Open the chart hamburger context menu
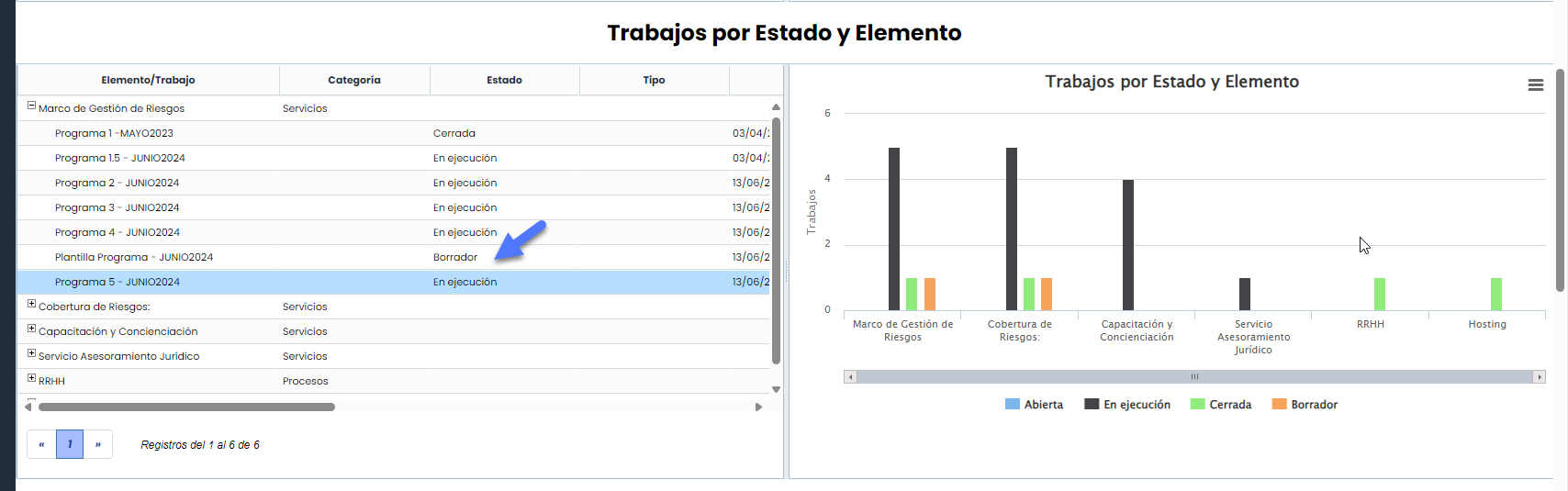Viewport: 1568px width, 491px height. point(1535,84)
